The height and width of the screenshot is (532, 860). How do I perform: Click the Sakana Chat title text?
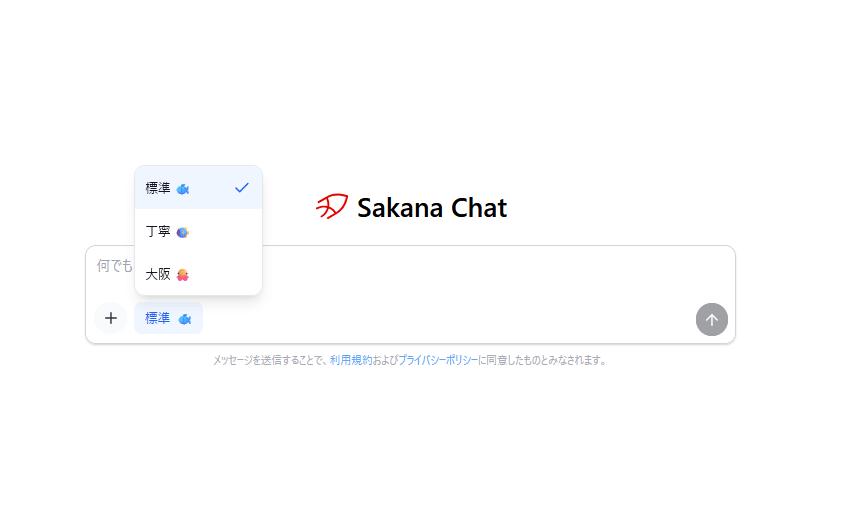[432, 208]
